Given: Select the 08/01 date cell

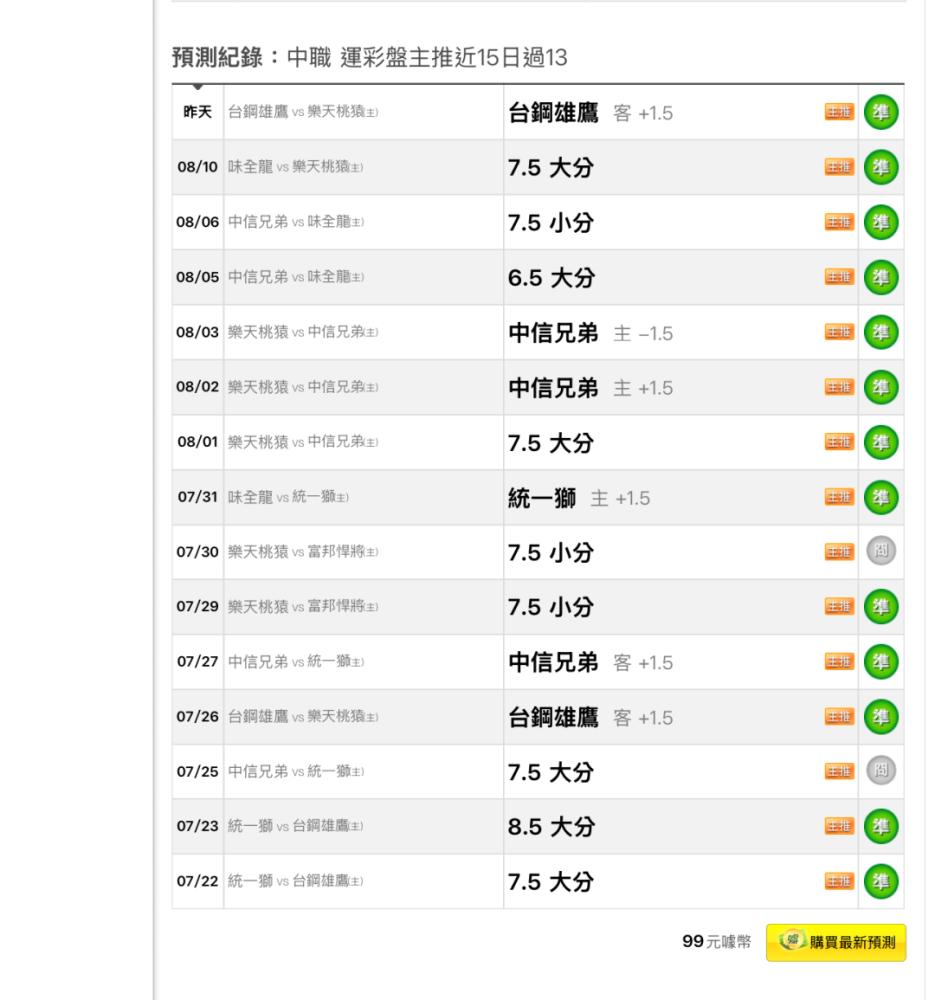Looking at the screenshot, I should pyautogui.click(x=198, y=442).
